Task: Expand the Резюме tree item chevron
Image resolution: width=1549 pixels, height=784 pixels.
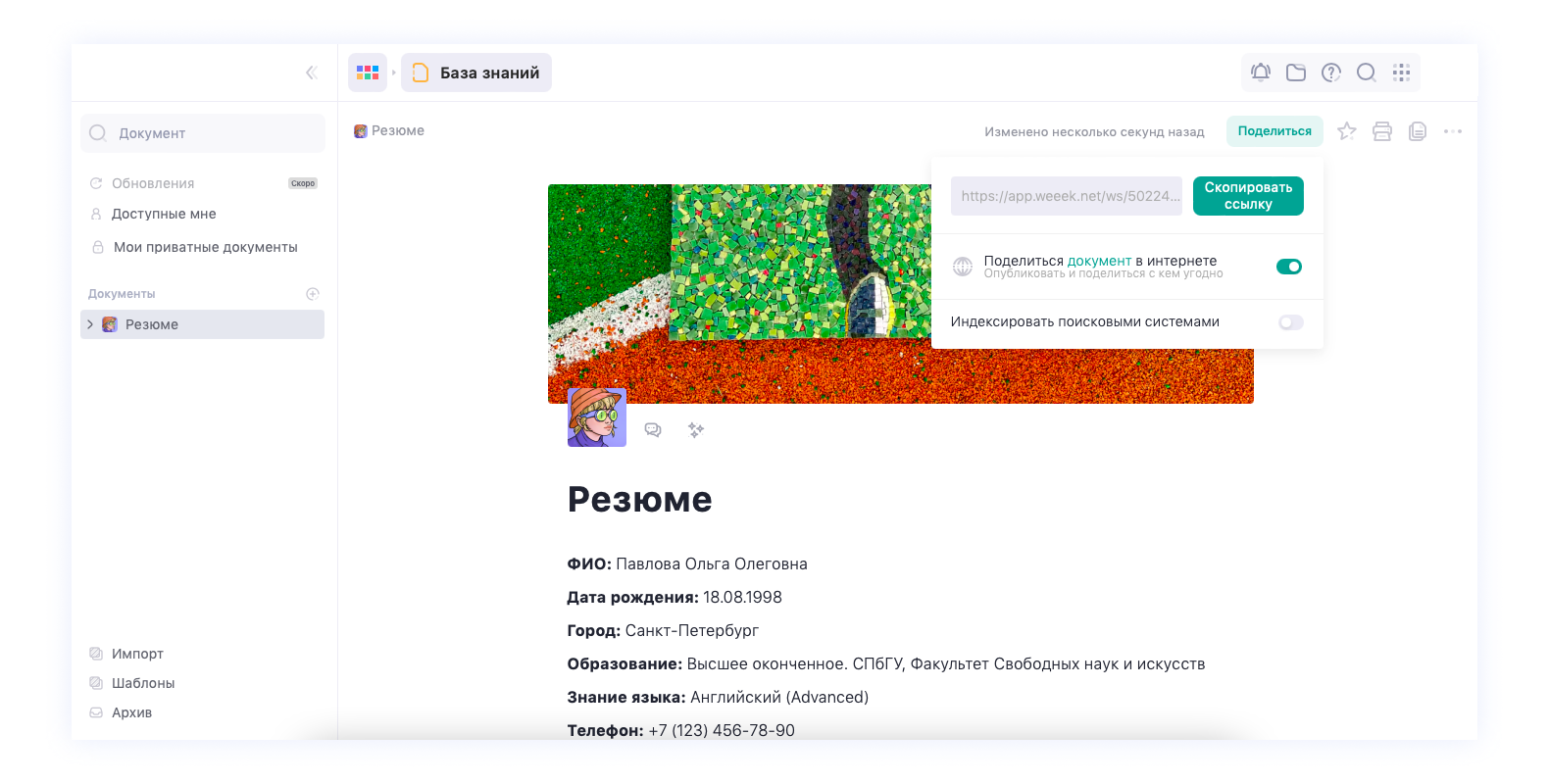Action: tap(90, 324)
